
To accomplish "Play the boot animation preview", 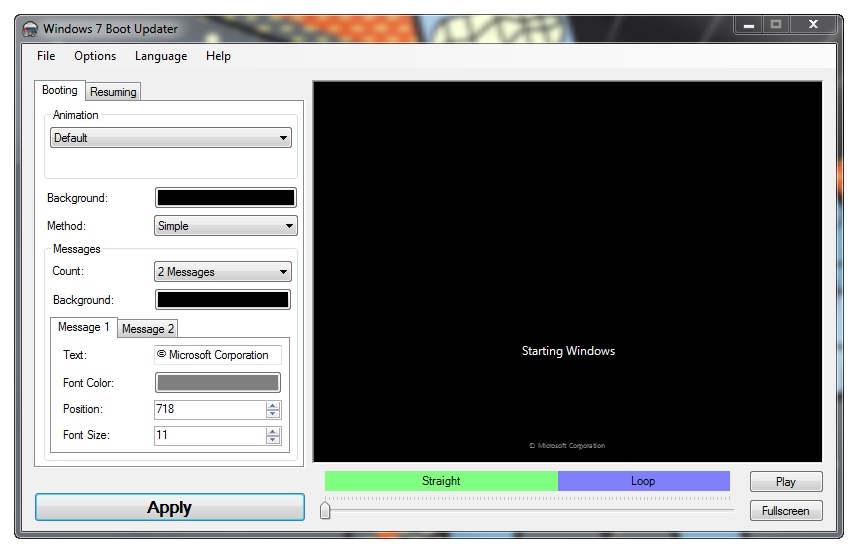I will [x=786, y=482].
